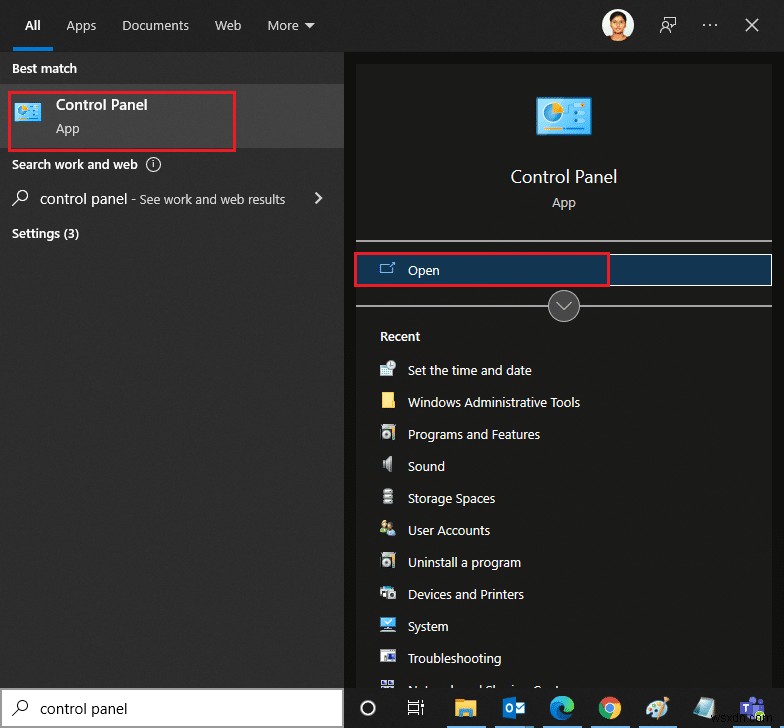
Task: Click the feedback icon in the header
Action: click(x=668, y=25)
